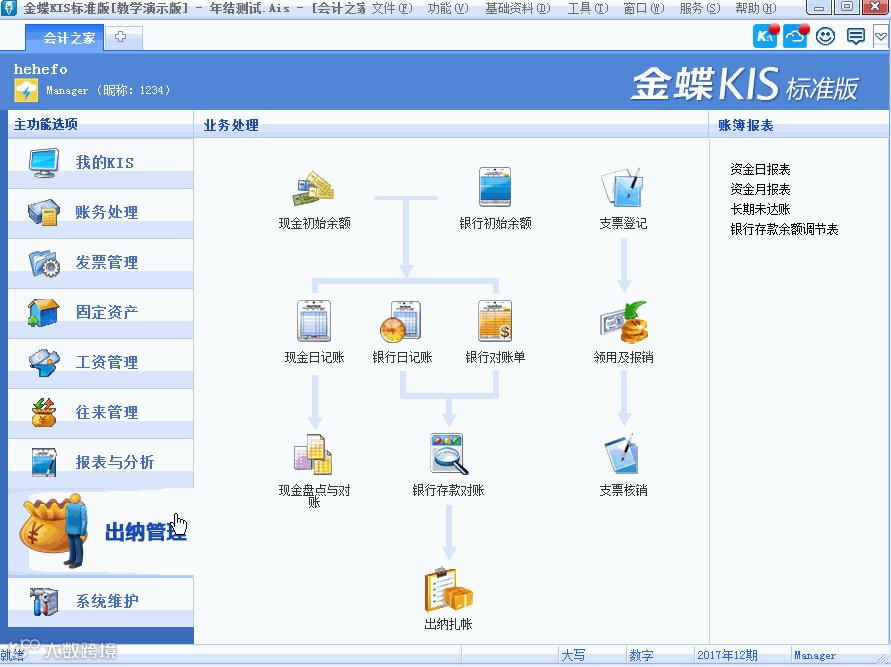
Task: Click the Manager entry in the status bar
Action: coord(815,655)
